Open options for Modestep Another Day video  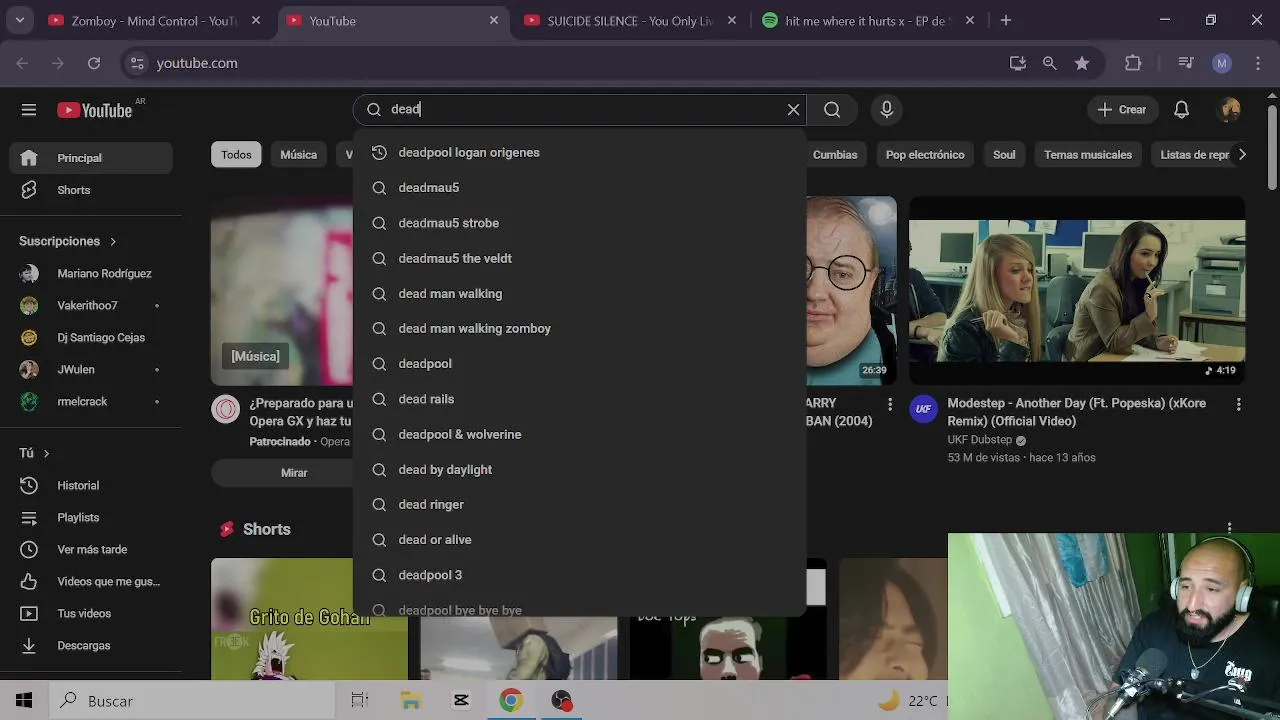click(x=1238, y=404)
